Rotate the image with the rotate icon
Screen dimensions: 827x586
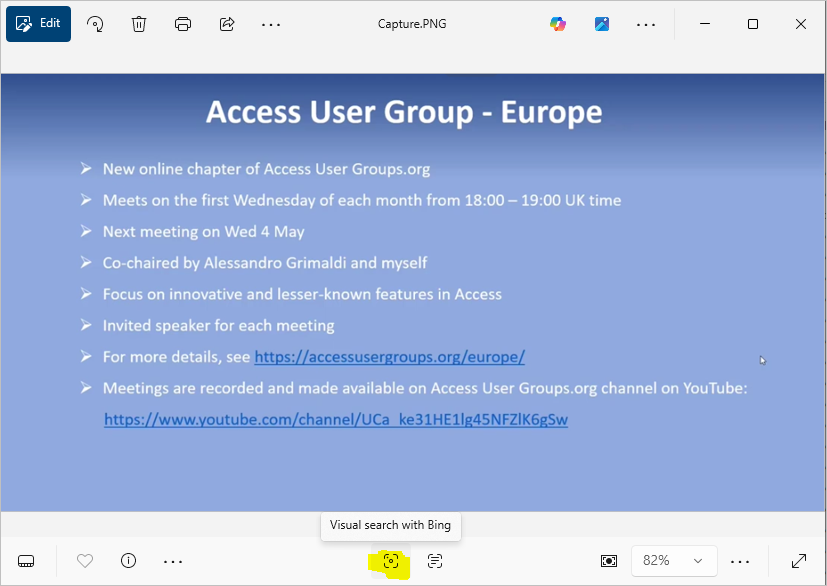95,24
